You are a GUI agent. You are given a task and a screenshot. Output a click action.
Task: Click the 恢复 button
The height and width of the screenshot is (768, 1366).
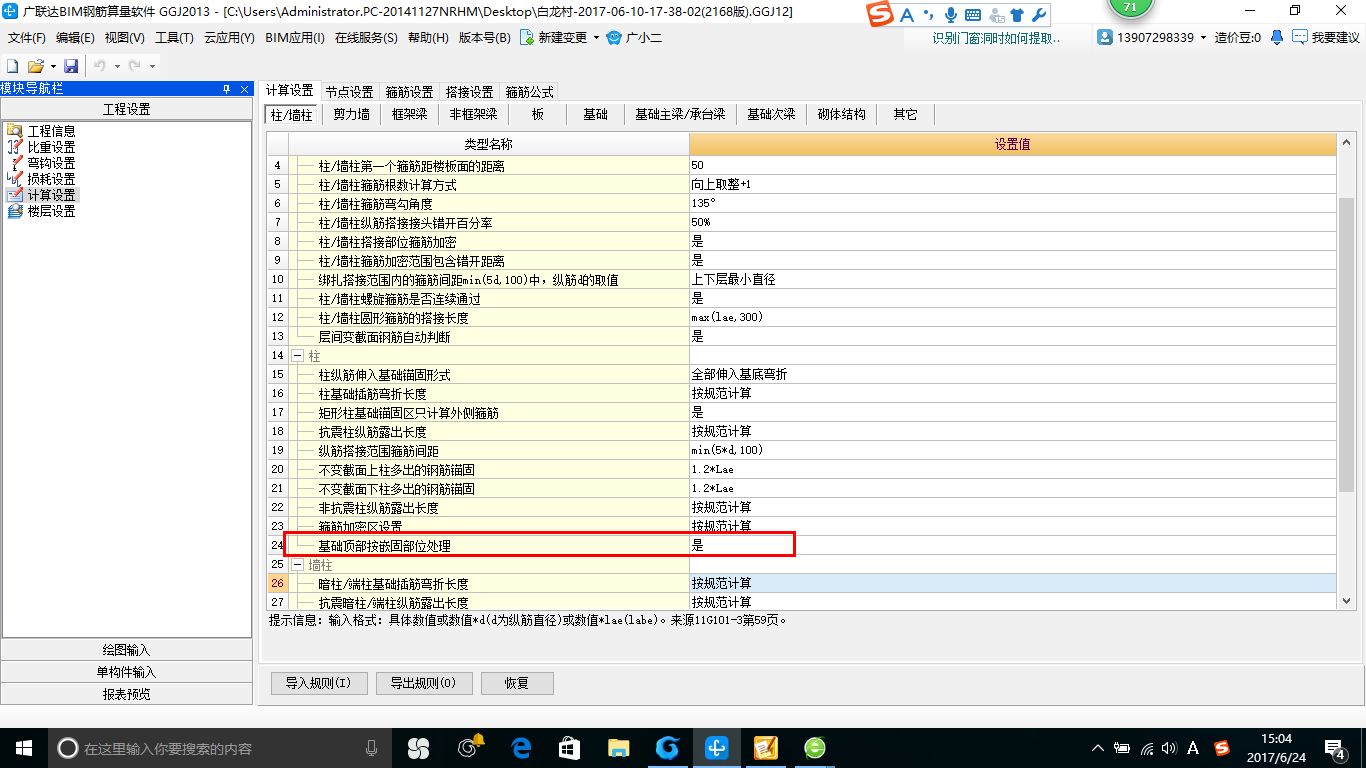516,684
